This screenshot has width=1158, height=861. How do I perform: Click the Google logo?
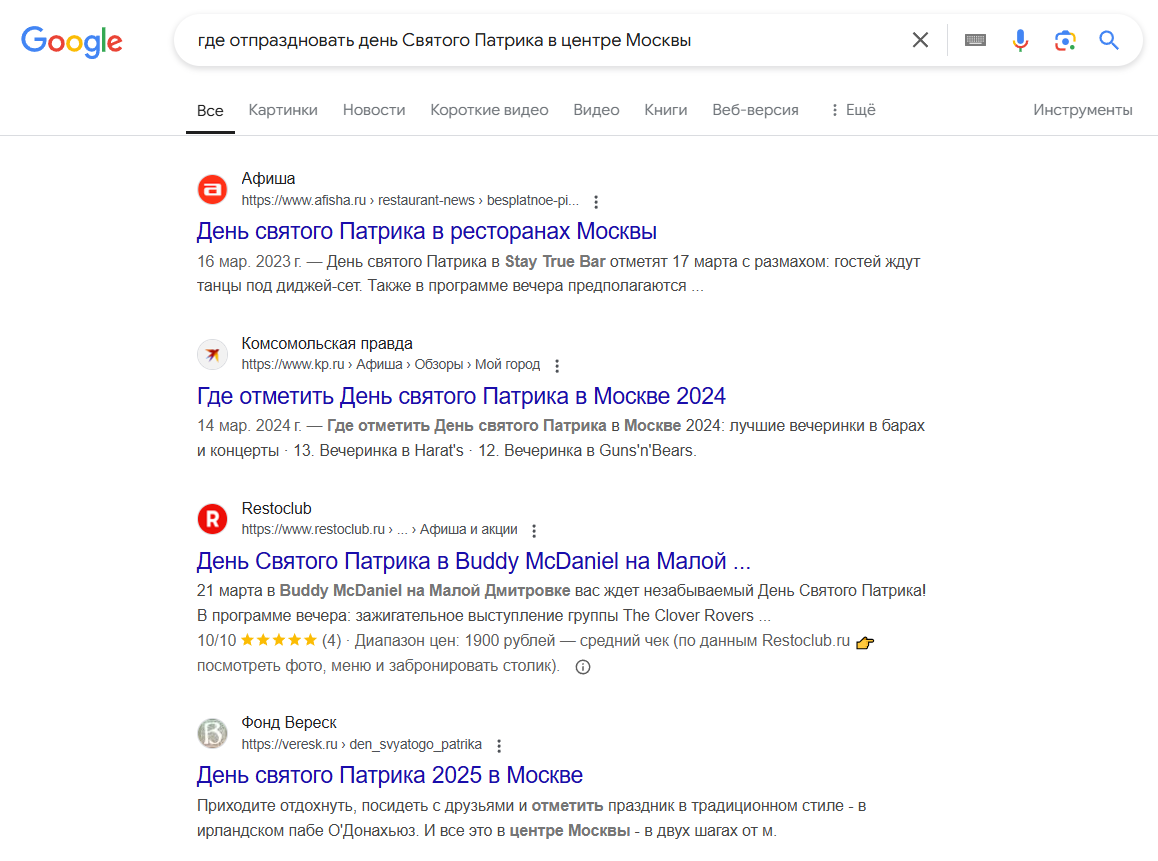coord(71,41)
